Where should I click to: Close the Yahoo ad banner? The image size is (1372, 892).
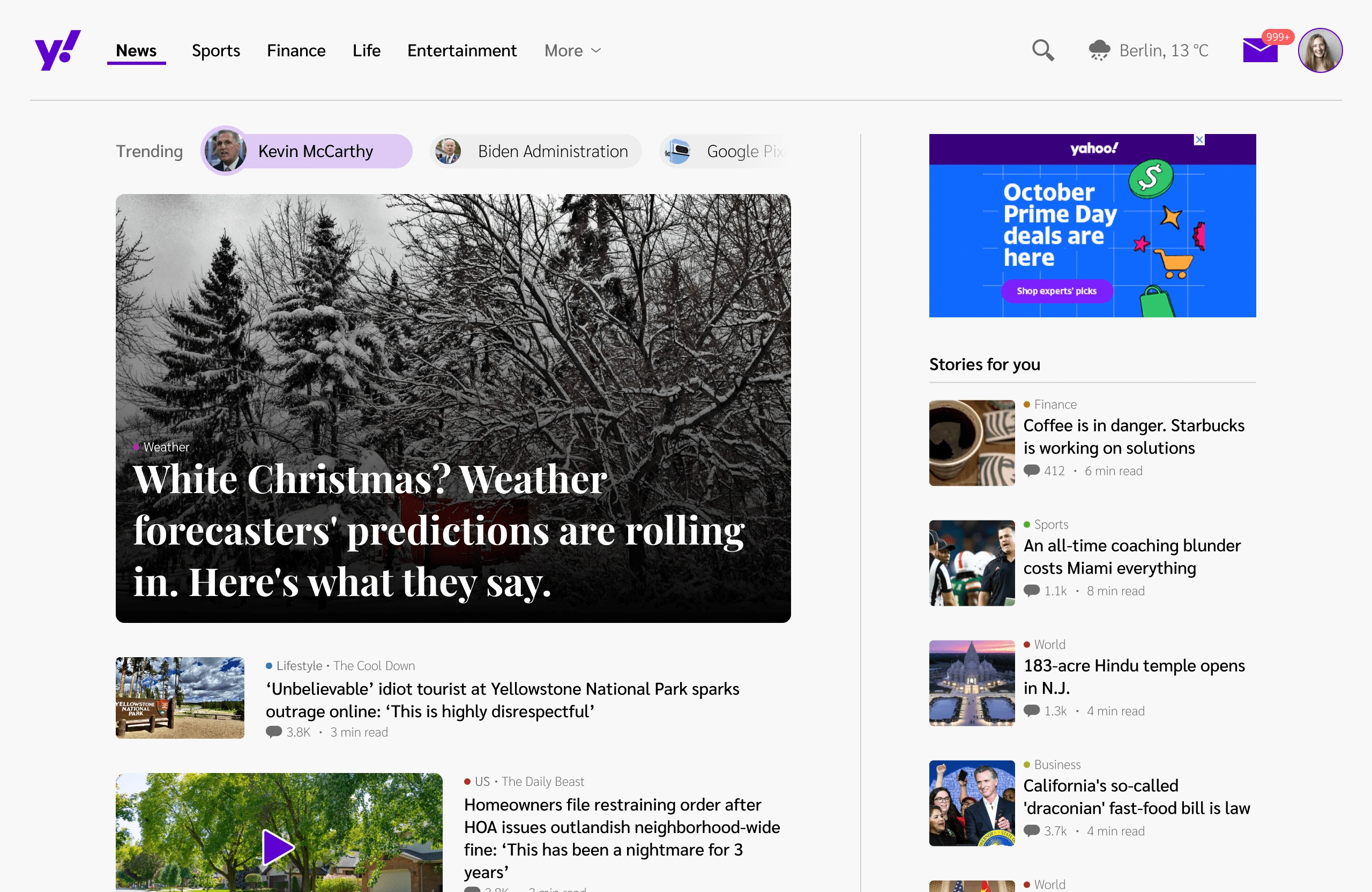[1199, 139]
